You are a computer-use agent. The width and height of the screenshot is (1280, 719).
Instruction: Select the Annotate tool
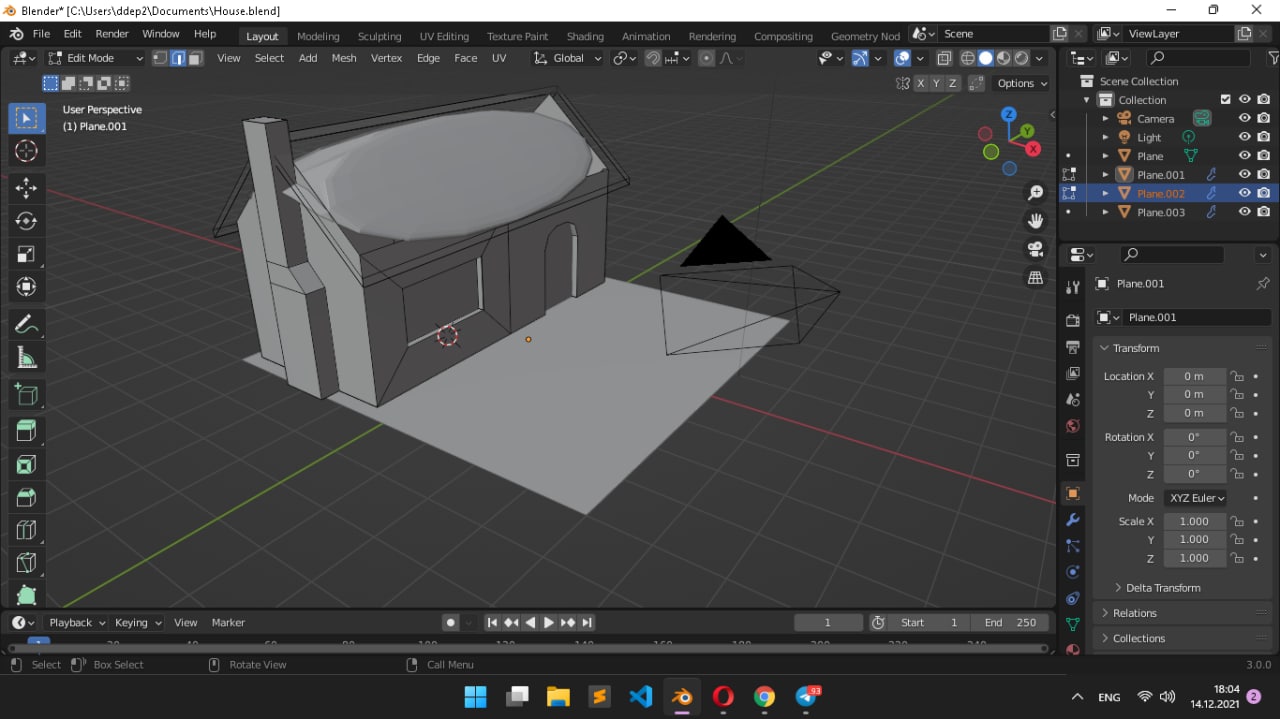pyautogui.click(x=27, y=324)
